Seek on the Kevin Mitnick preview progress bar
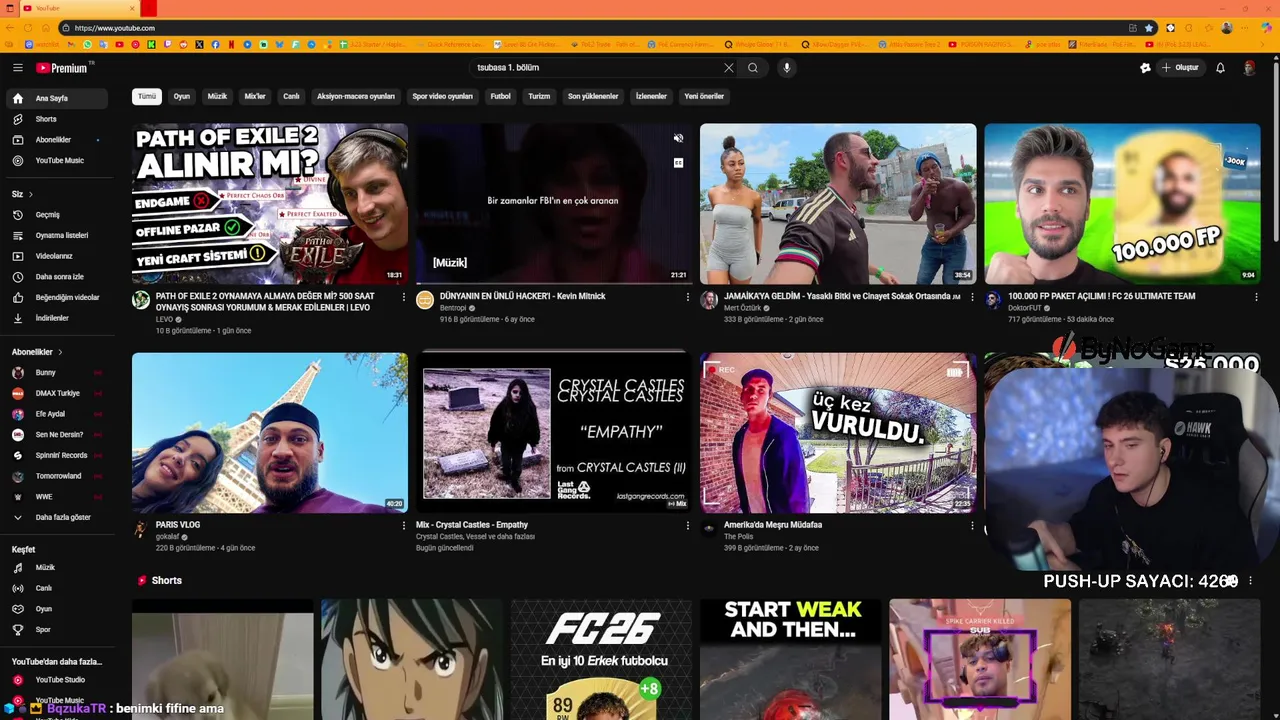 (554, 283)
